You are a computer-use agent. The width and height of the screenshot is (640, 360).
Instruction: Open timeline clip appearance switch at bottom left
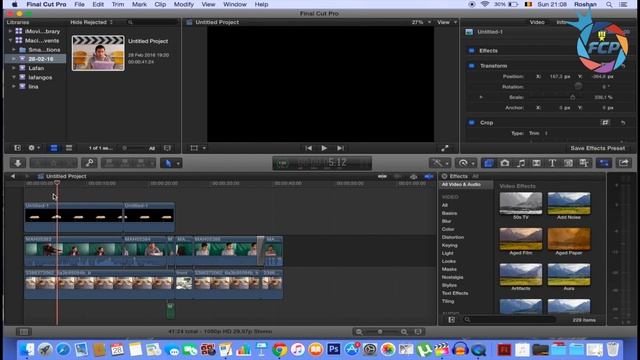tap(24, 332)
